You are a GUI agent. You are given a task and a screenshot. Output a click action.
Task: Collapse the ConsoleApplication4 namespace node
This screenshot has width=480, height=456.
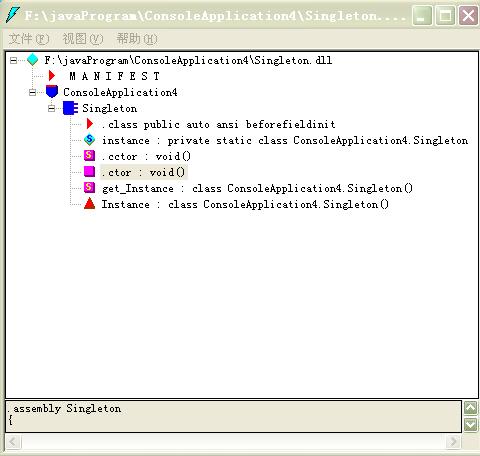[32, 92]
